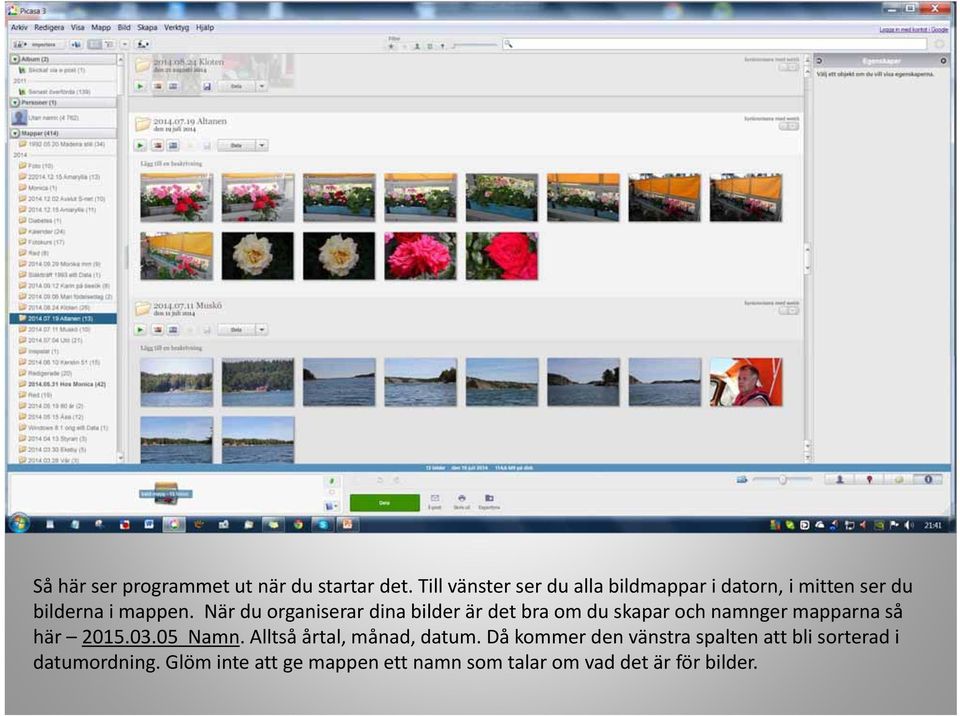Open the Arkiv menu
The image size is (960, 716).
click(x=19, y=28)
